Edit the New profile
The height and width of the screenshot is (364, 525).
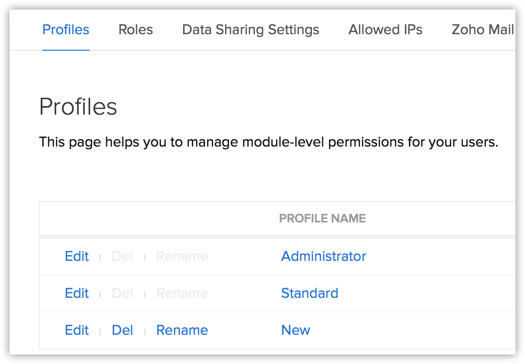pos(77,330)
